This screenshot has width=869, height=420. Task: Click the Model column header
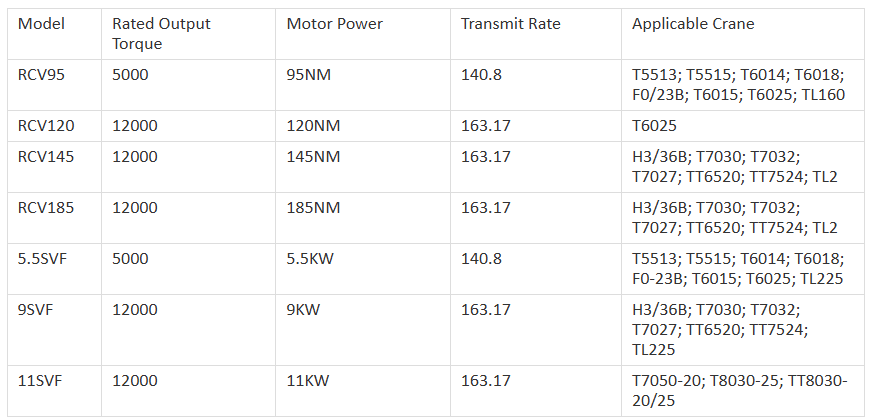pos(54,34)
